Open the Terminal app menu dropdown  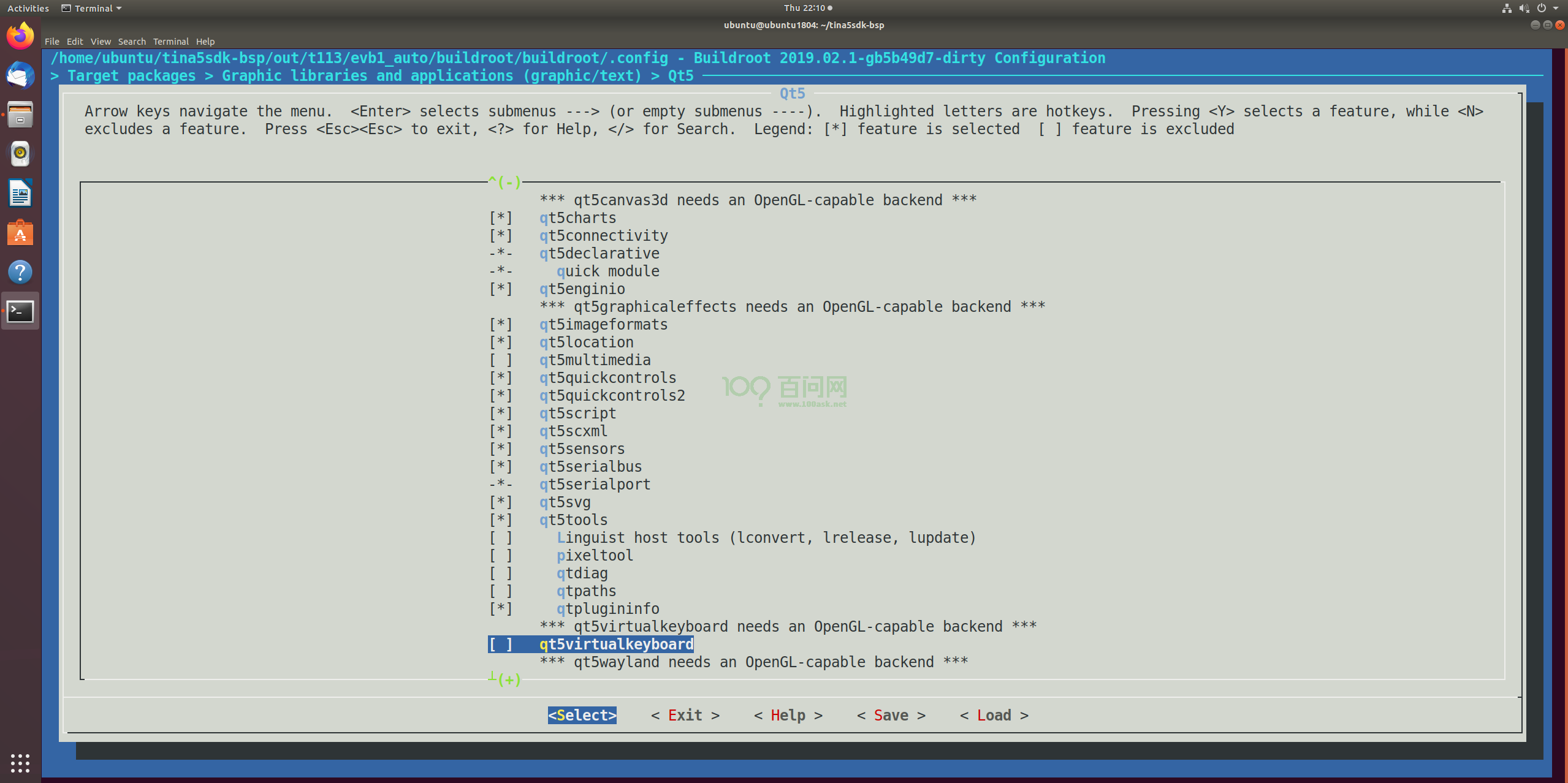(x=92, y=8)
